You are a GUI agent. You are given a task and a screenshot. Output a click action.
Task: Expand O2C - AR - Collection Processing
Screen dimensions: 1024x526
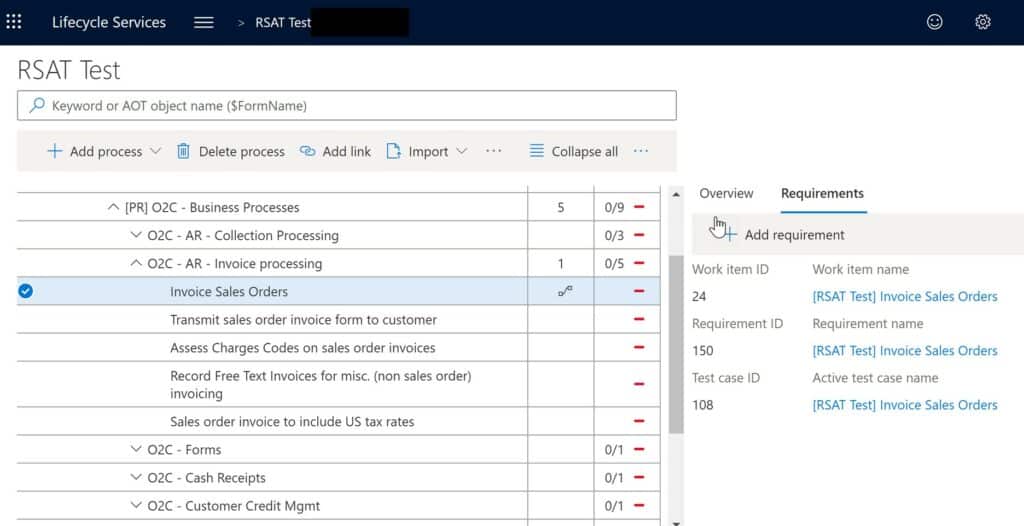(136, 235)
